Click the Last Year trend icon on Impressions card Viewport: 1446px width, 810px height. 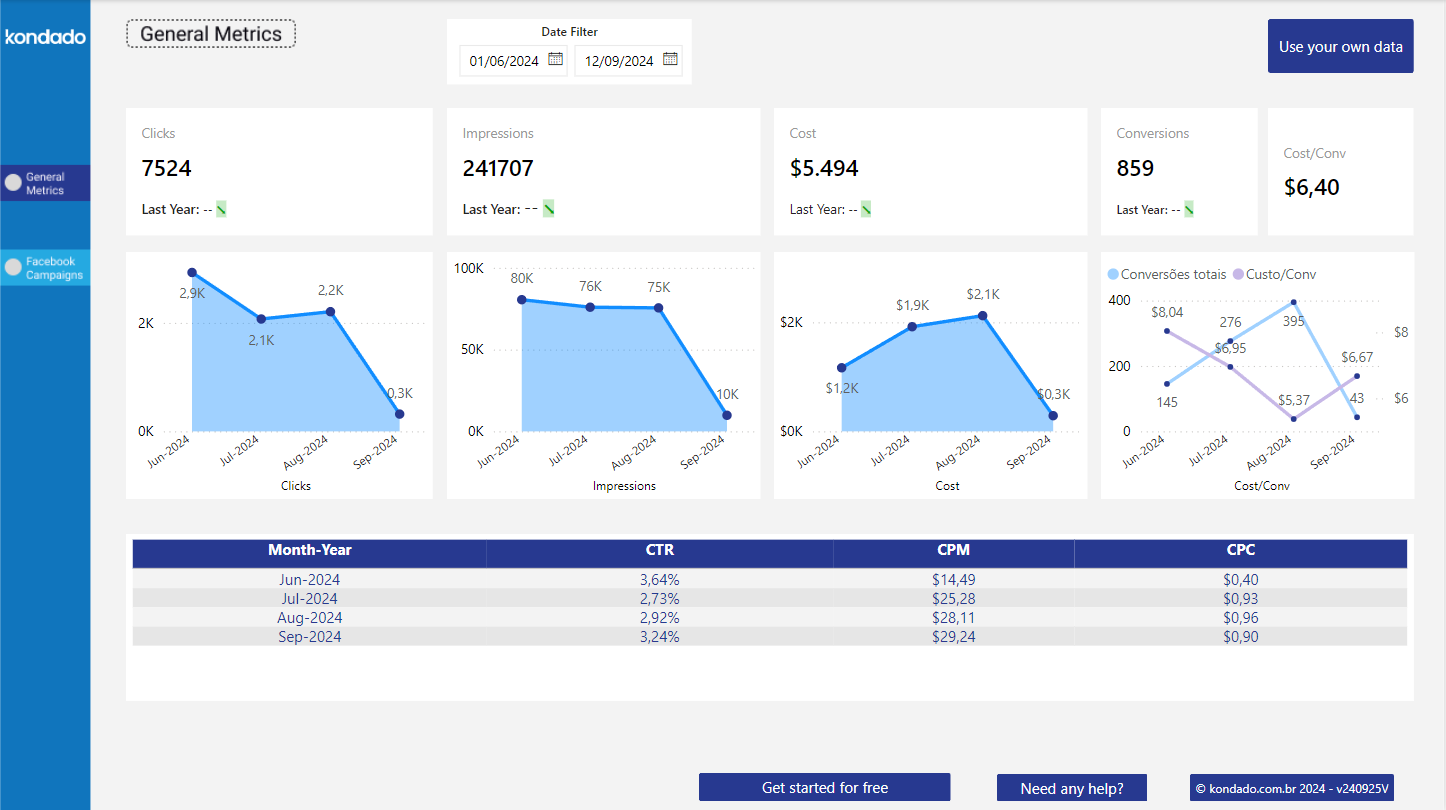(546, 208)
